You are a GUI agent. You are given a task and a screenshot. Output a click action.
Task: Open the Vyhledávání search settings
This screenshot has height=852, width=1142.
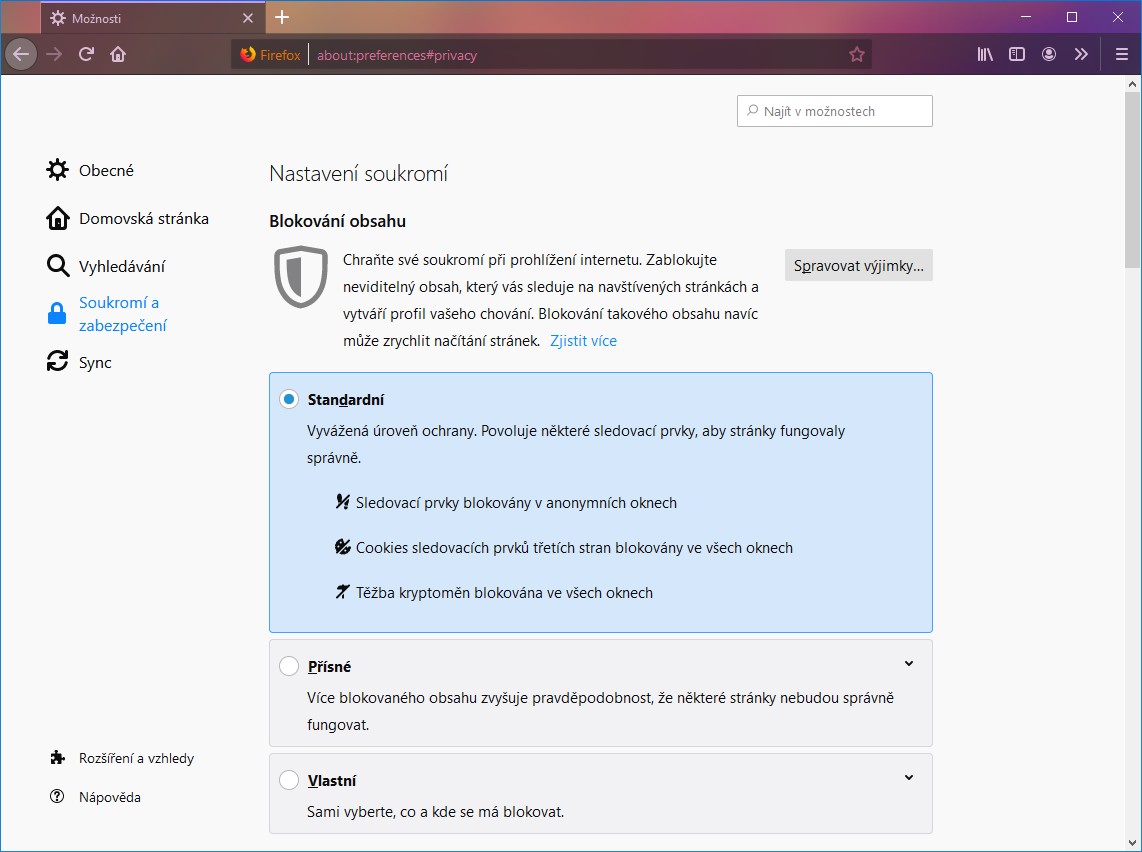point(126,266)
